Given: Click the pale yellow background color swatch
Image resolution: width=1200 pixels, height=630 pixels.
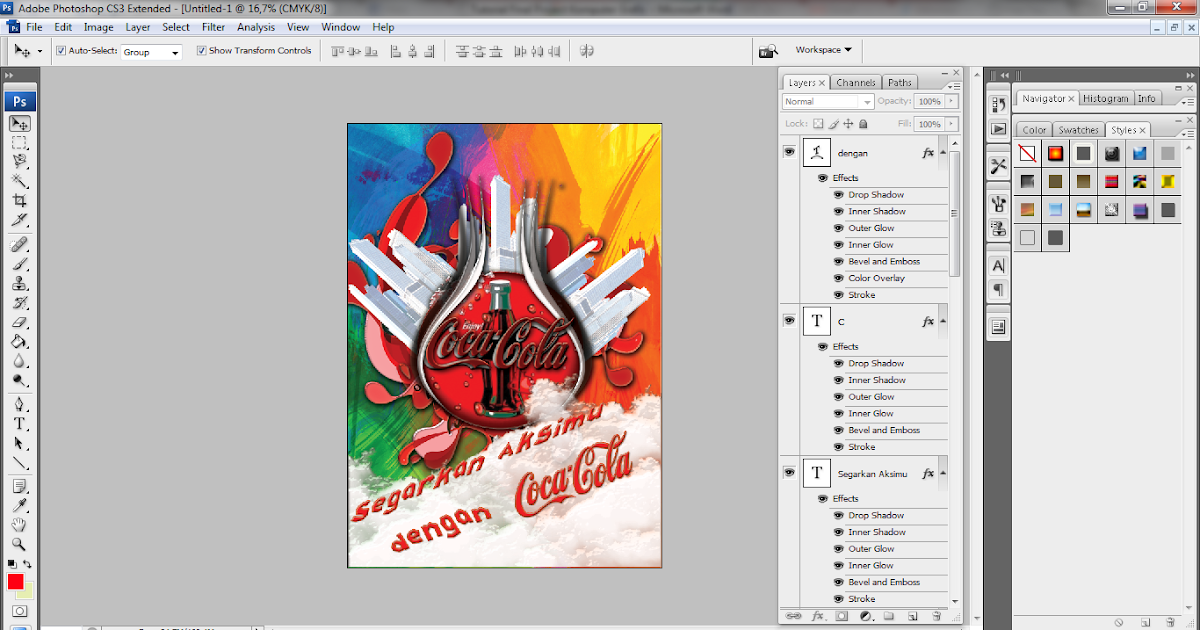Looking at the screenshot, I should click(26, 590).
